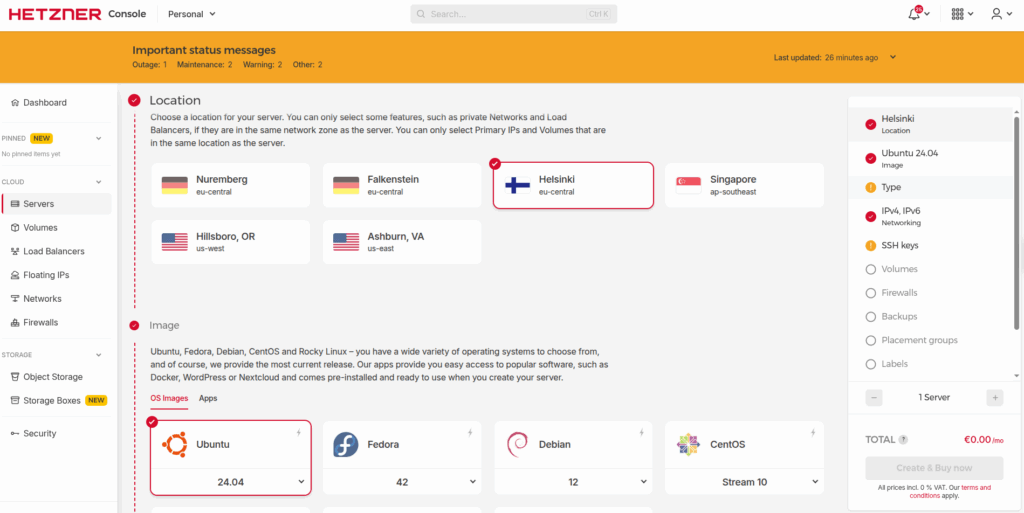Open the user account icon
This screenshot has width=1024, height=513.
click(x=997, y=14)
